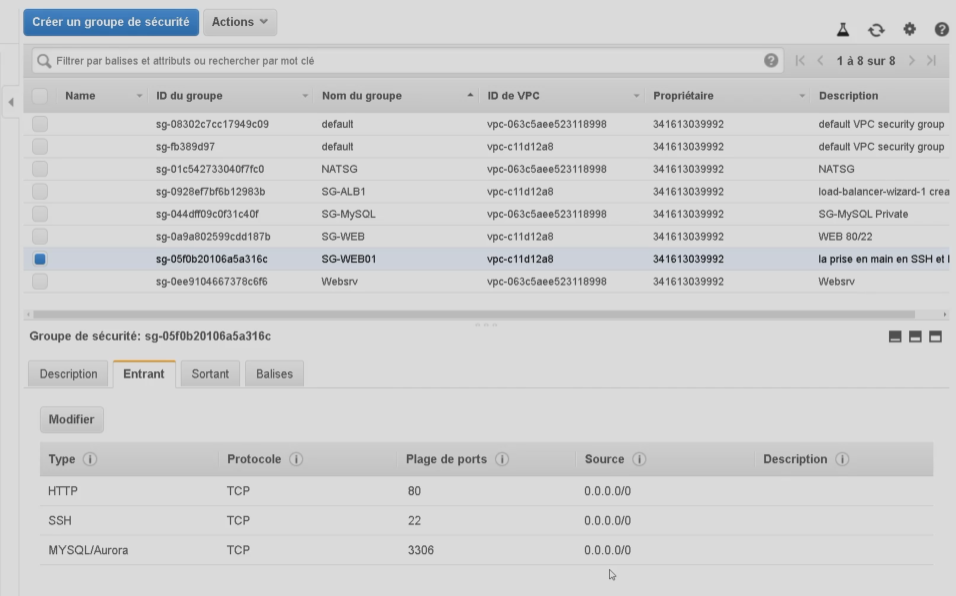
Task: Click group name NATSG in Nom column
Action: pos(339,169)
